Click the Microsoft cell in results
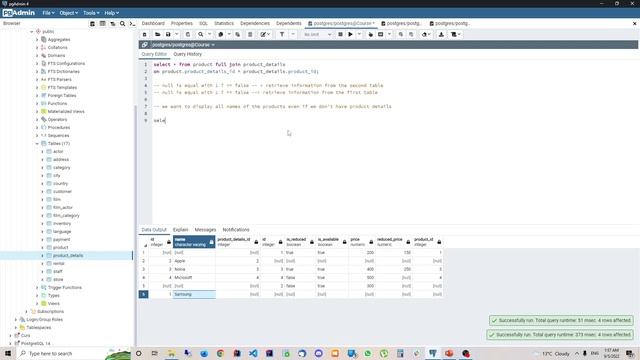640x360 pixels. (x=194, y=278)
